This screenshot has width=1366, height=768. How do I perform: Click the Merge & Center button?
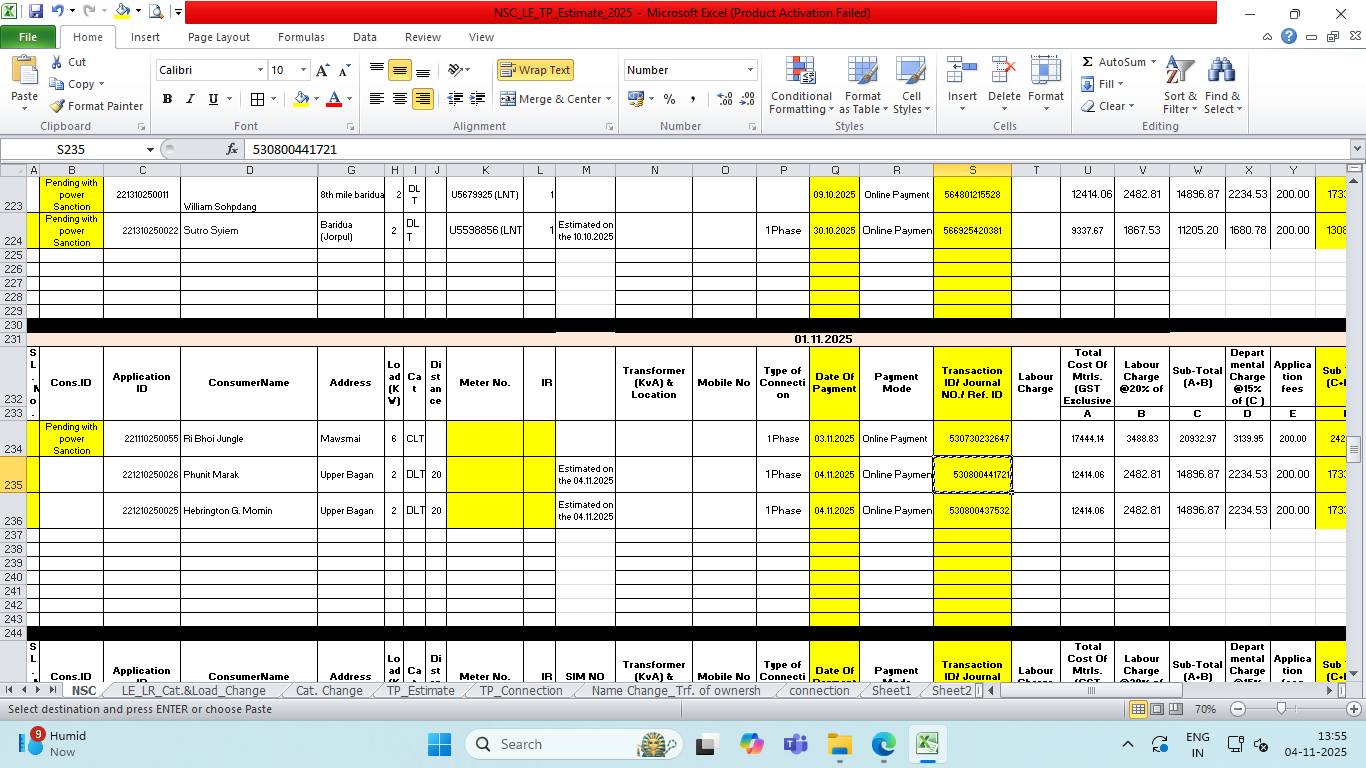coord(551,99)
